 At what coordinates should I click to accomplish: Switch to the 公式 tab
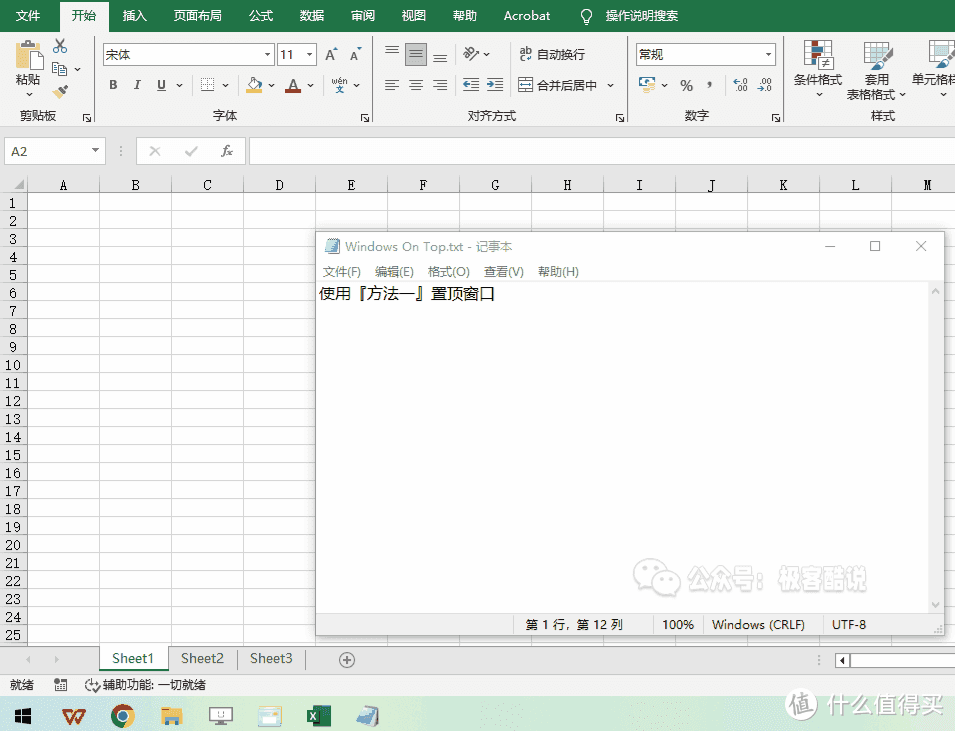click(x=261, y=16)
